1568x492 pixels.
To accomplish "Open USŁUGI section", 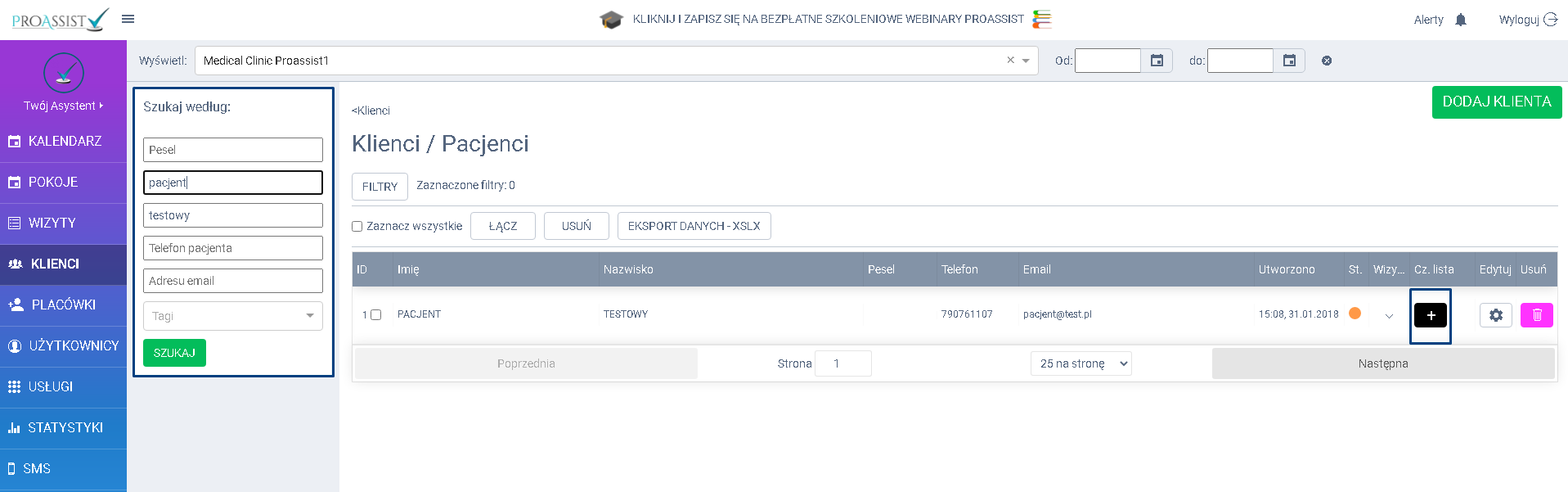I will coord(64,387).
